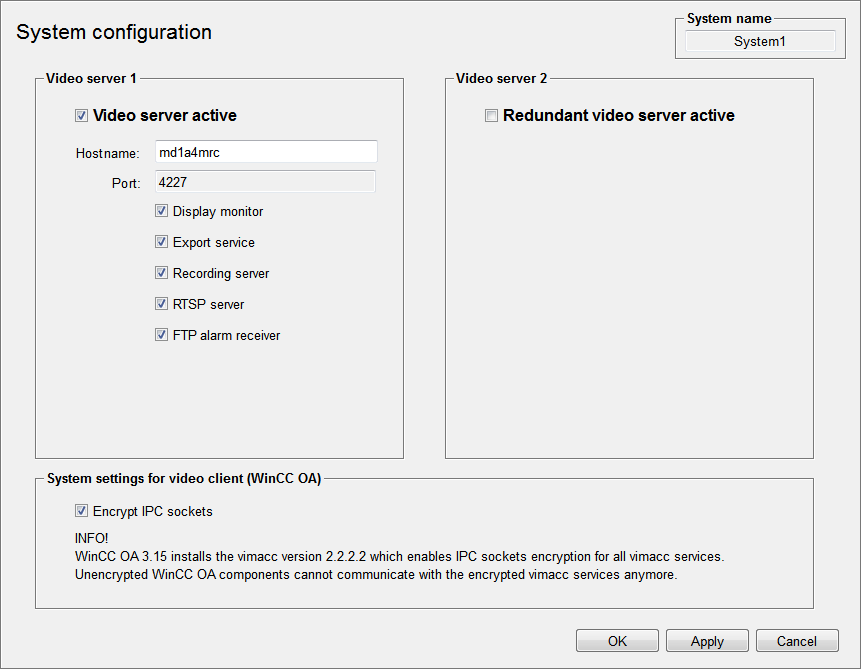The height and width of the screenshot is (669, 861).
Task: Enable Redundant video server active
Action: click(491, 116)
